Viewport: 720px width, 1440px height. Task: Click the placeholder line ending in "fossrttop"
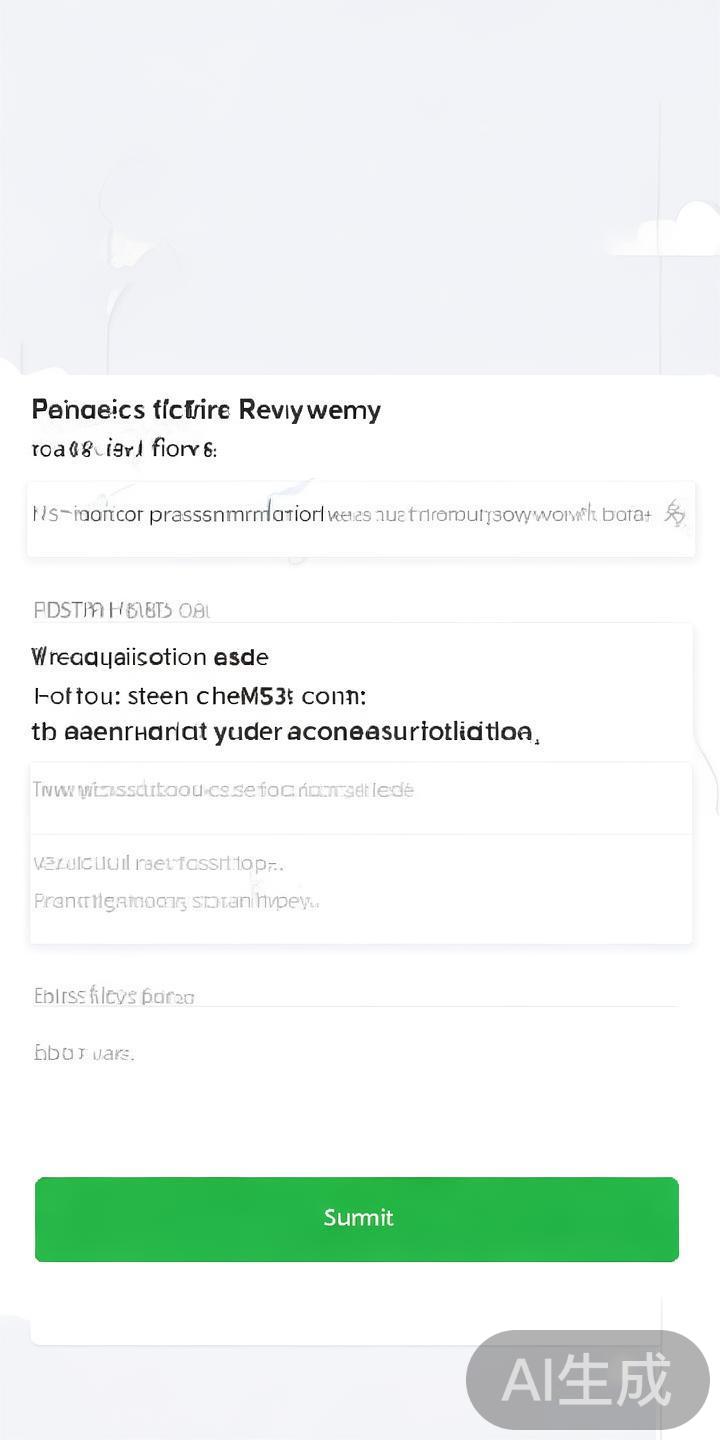tap(158, 863)
